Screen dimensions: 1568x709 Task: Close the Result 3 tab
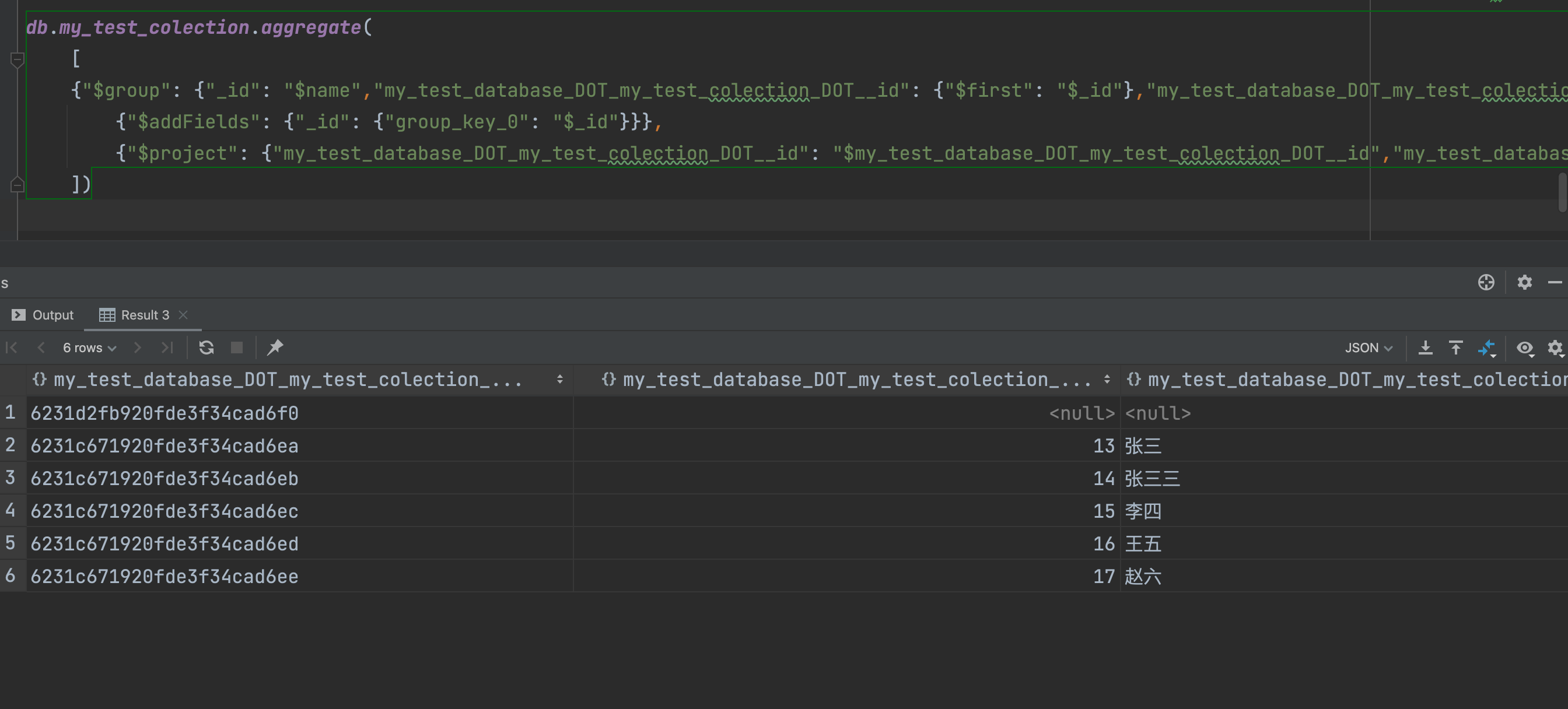coord(183,315)
